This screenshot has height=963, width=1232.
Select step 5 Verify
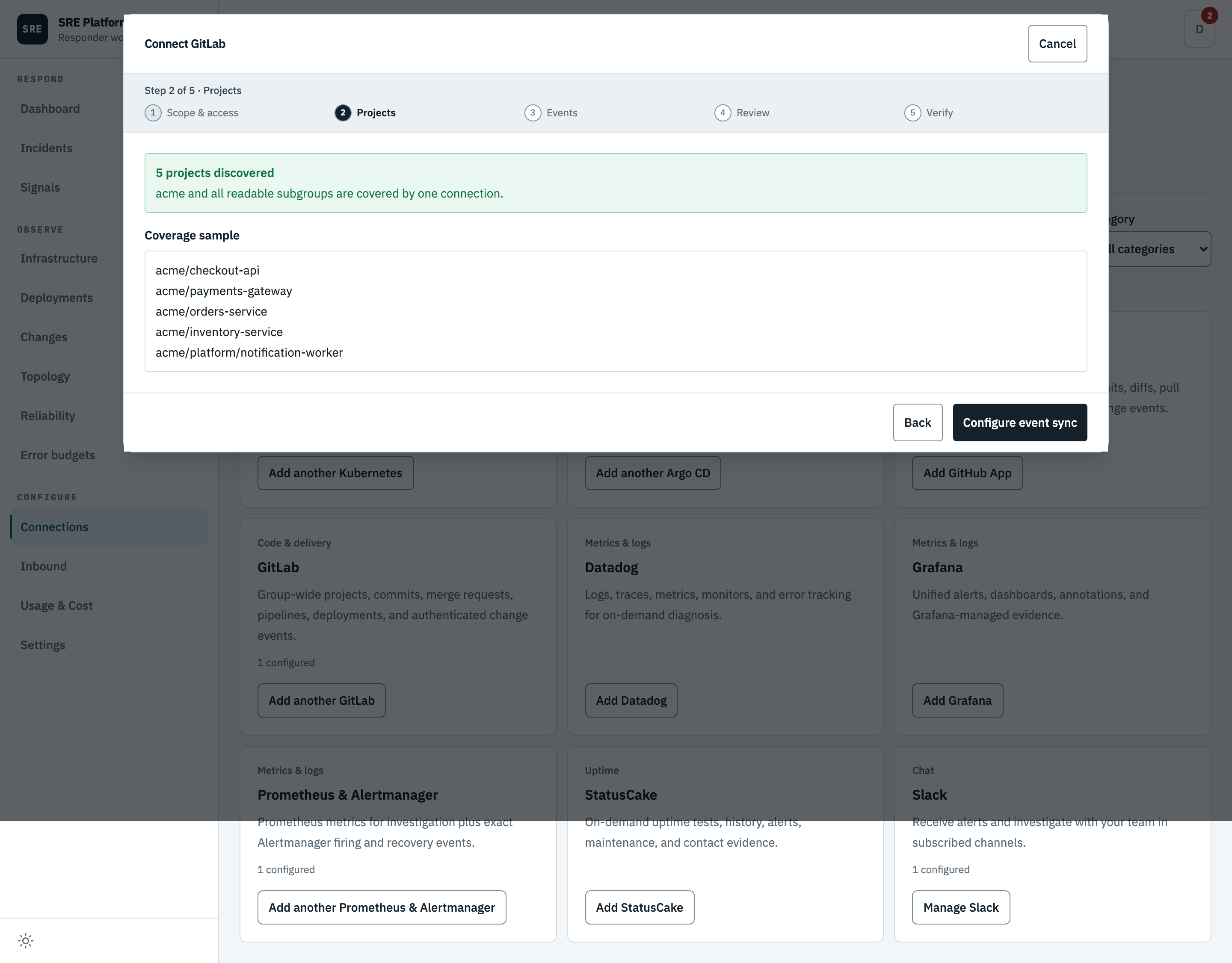(929, 113)
